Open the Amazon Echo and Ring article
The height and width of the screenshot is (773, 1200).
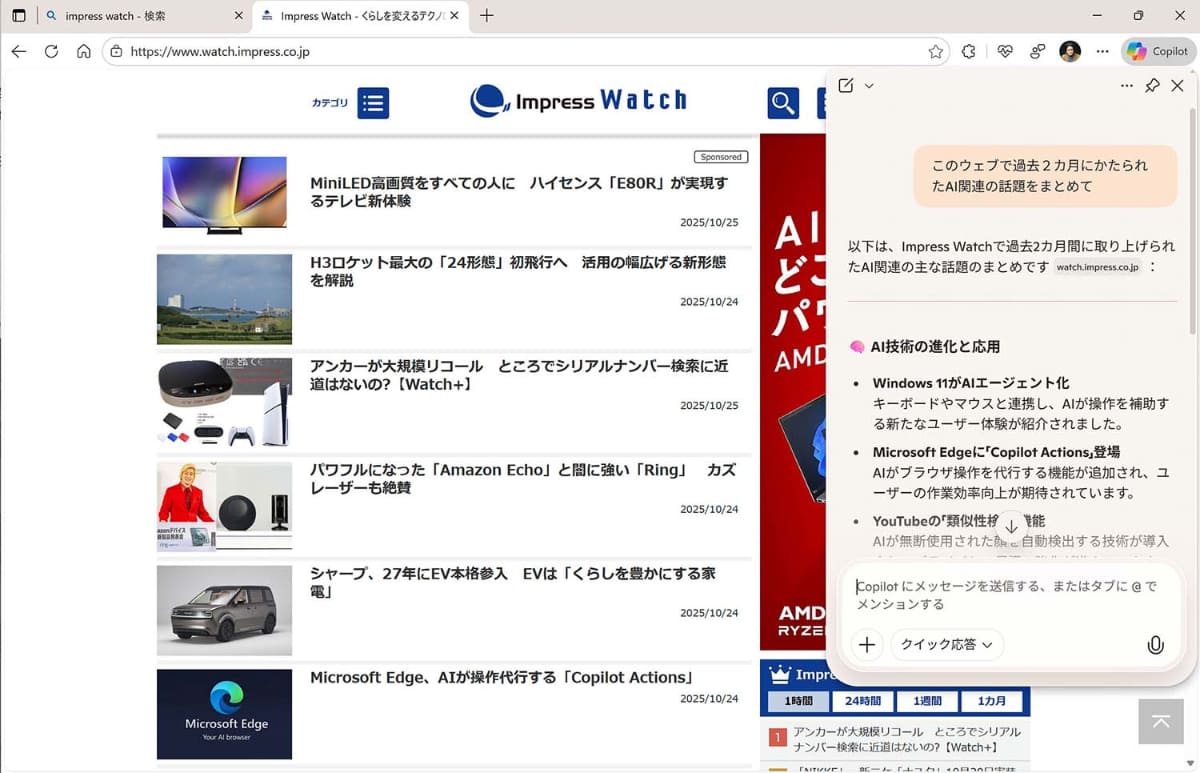coord(523,479)
